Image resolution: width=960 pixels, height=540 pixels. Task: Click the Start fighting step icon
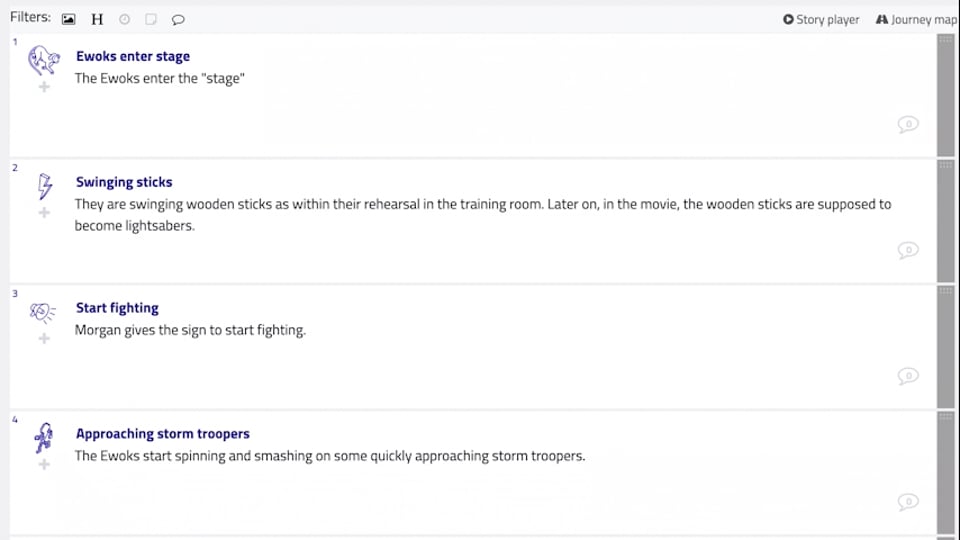click(43, 312)
